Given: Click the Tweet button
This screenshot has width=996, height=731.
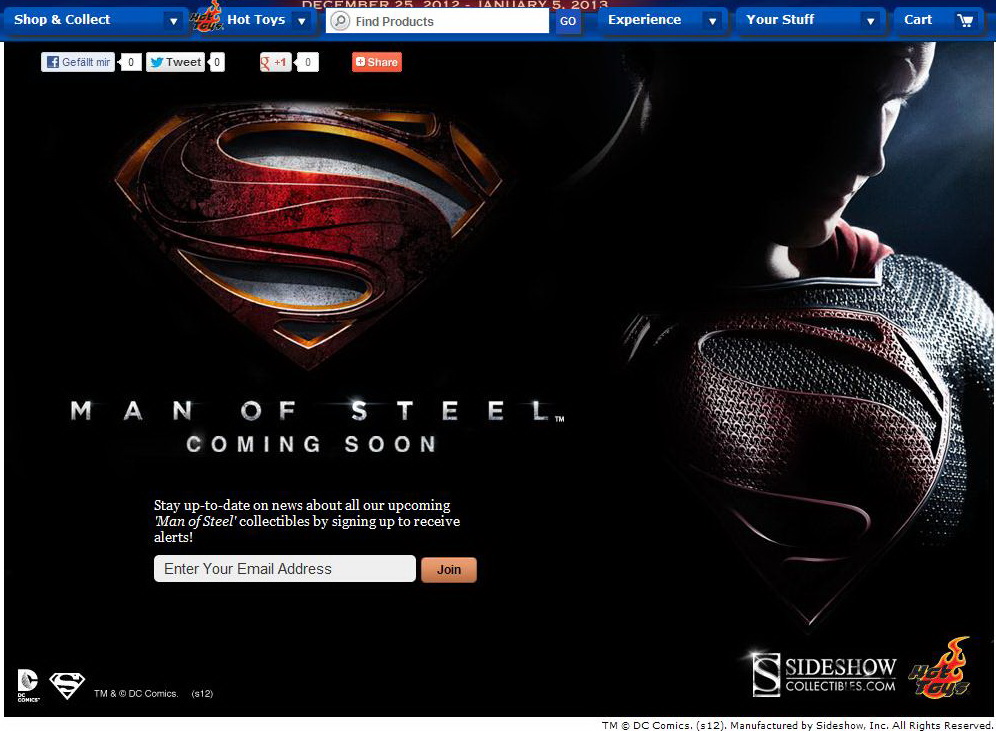Looking at the screenshot, I should click(x=175, y=62).
